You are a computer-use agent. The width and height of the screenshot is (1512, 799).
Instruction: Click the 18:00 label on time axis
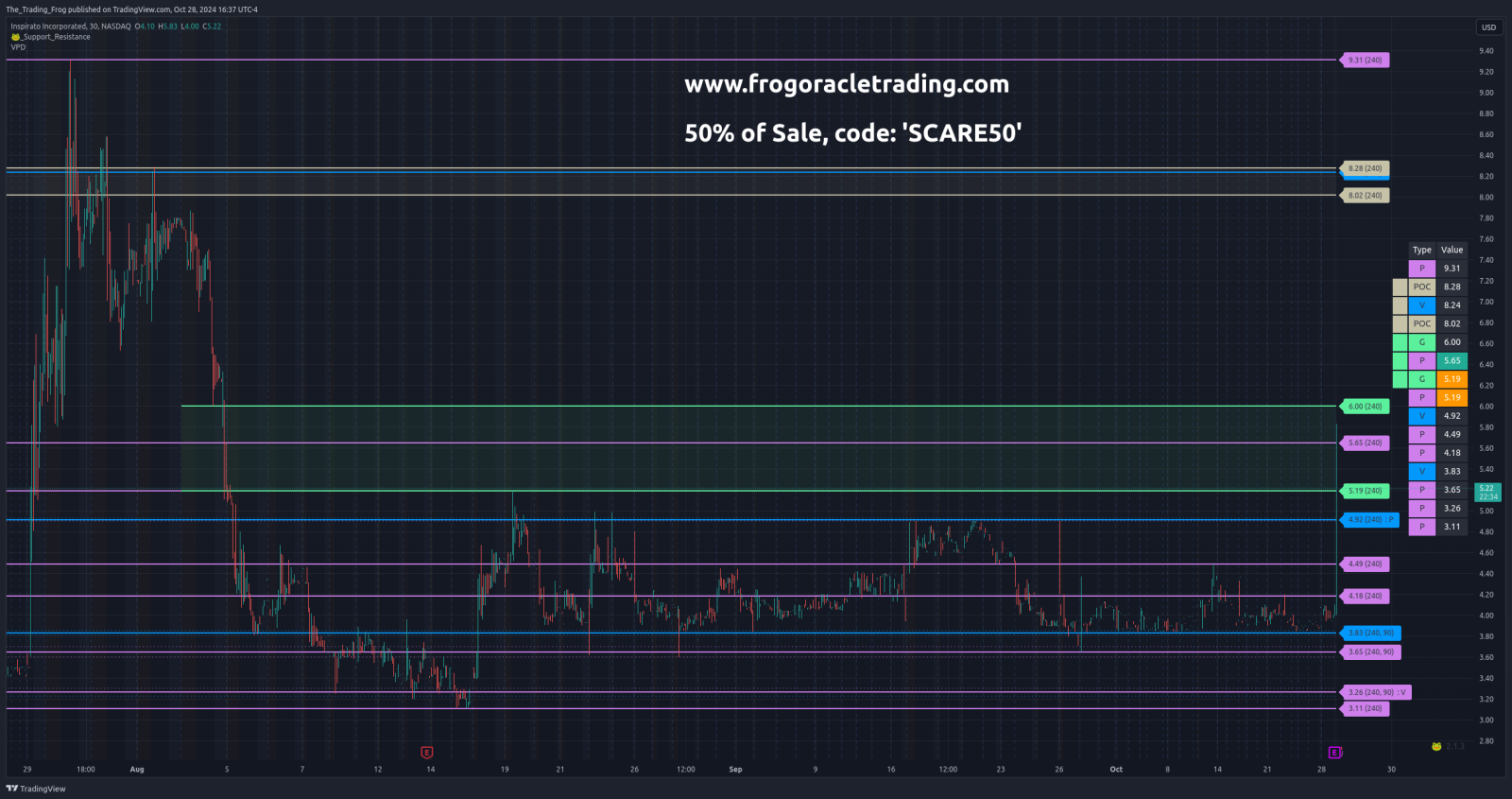click(86, 770)
